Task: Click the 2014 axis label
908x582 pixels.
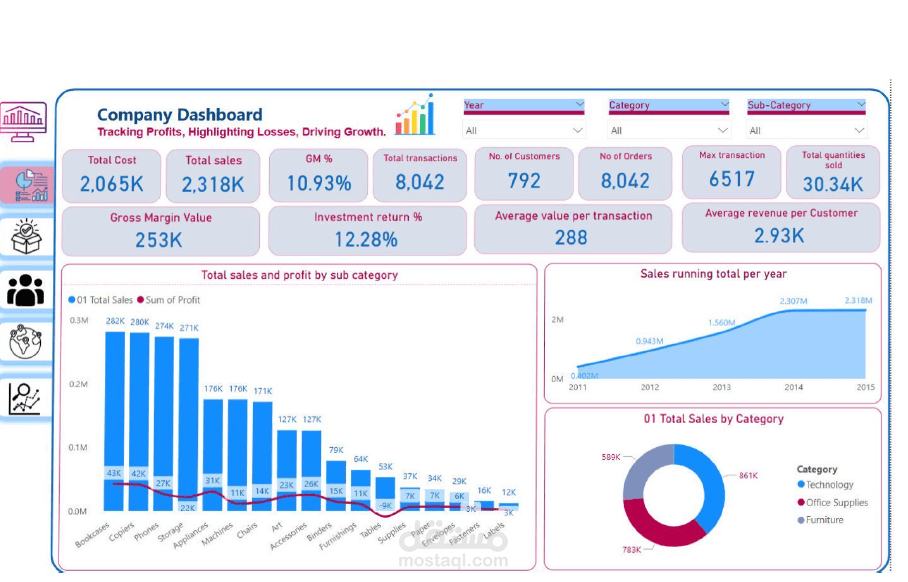Action: [793, 387]
